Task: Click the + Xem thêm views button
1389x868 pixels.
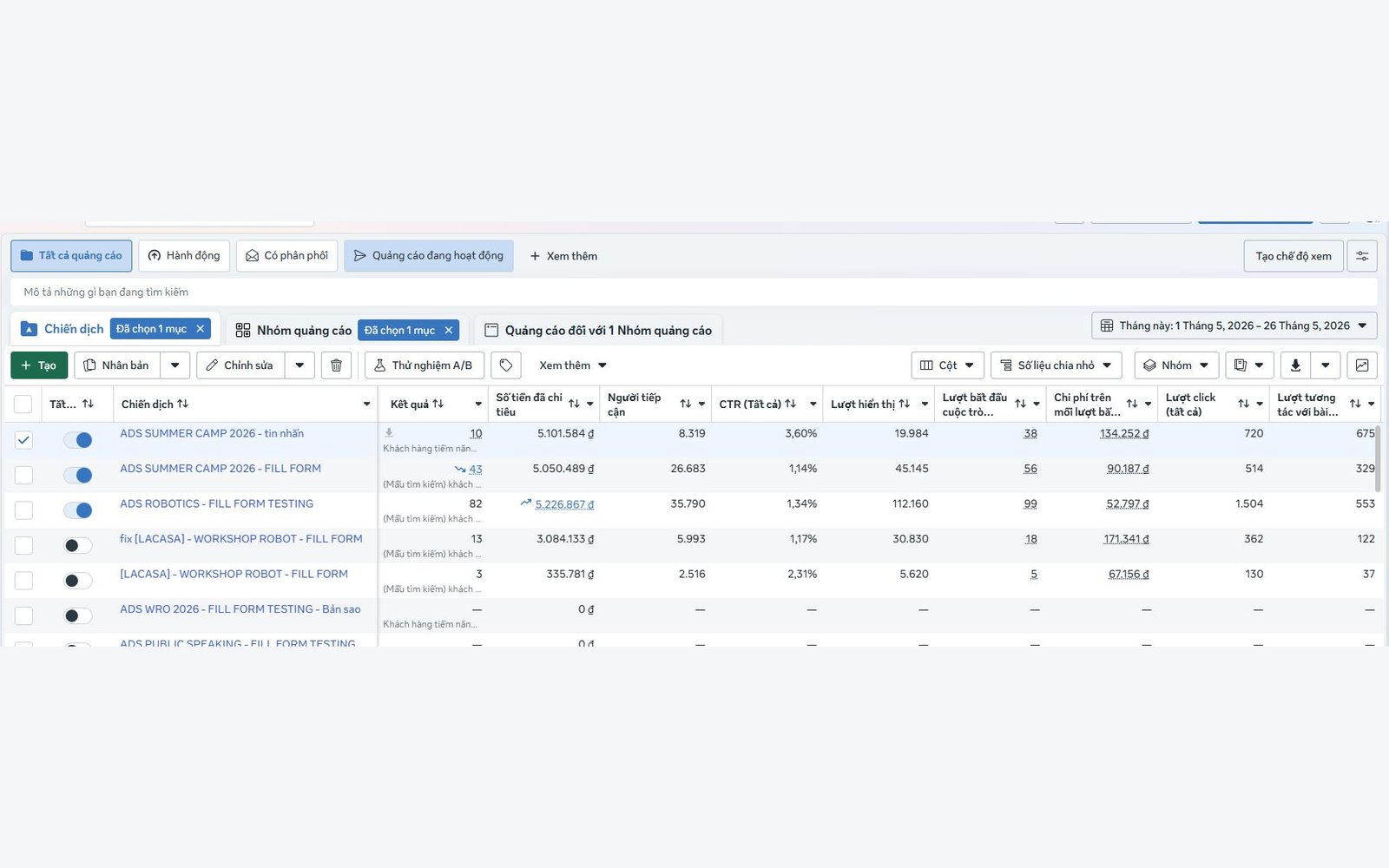Action: pos(563,256)
